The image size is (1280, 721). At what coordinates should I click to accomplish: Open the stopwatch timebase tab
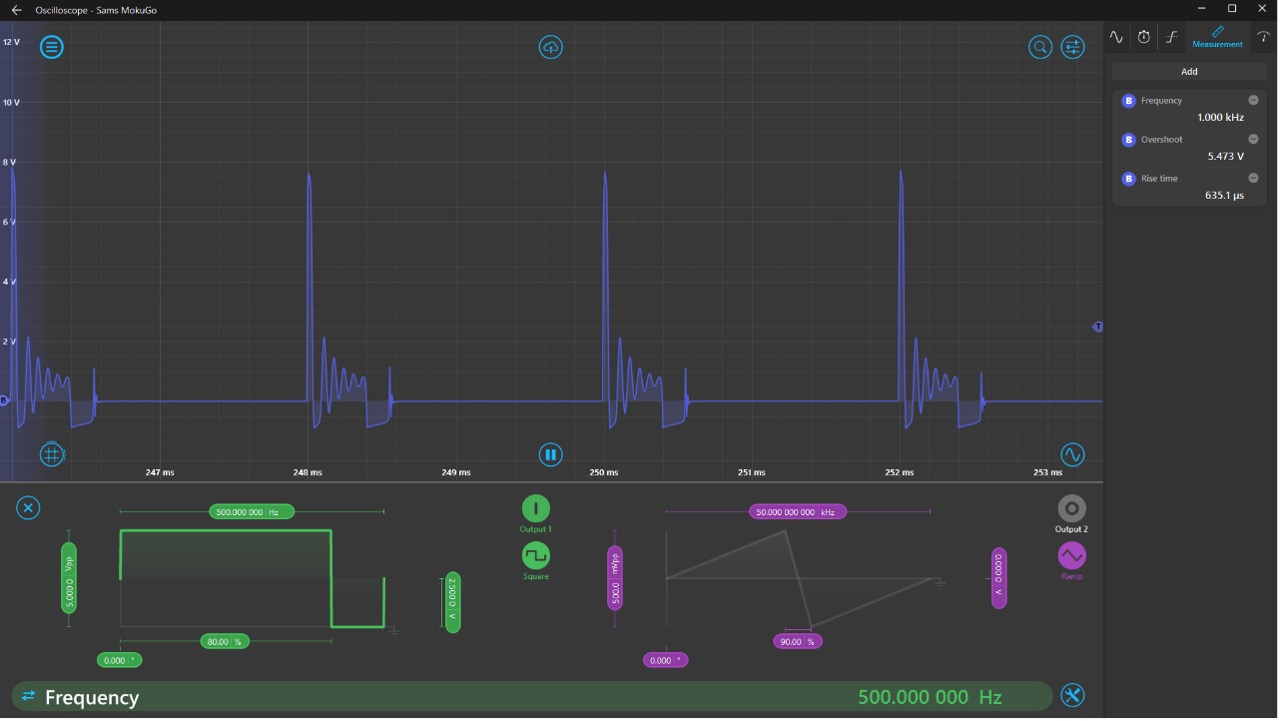[1144, 37]
